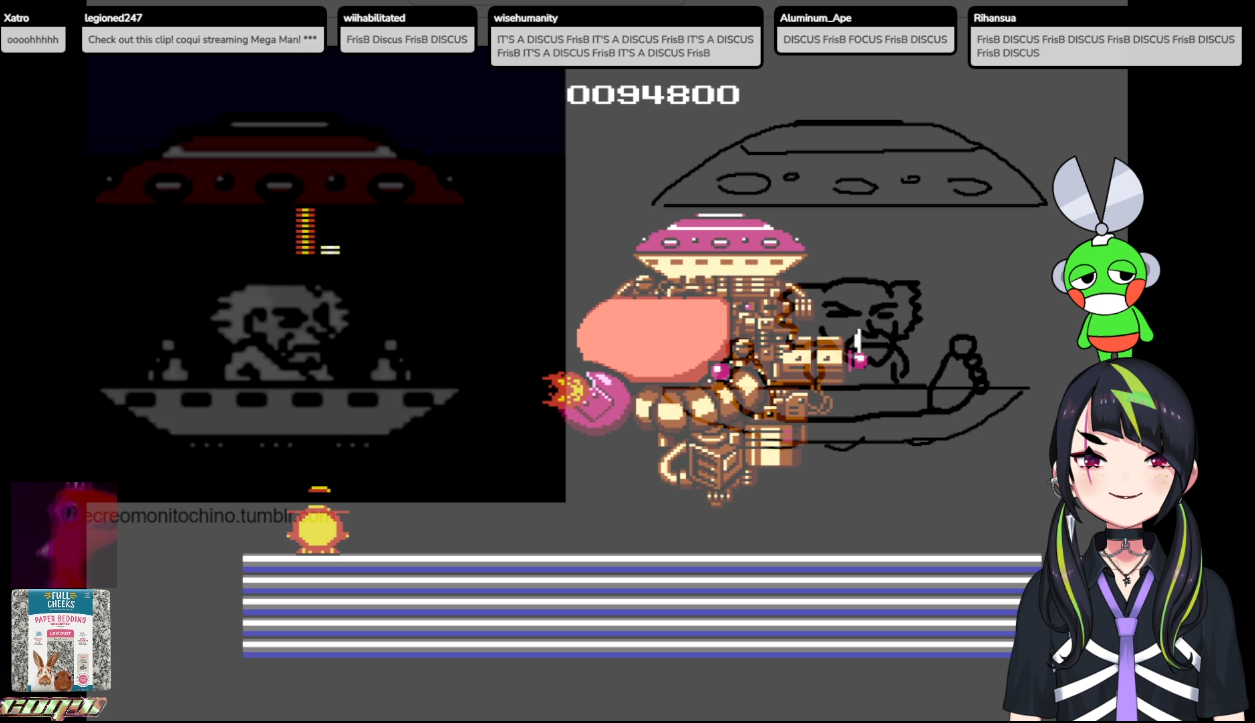
Task: Click the Full Cheeks paper bedding image
Action: click(61, 641)
